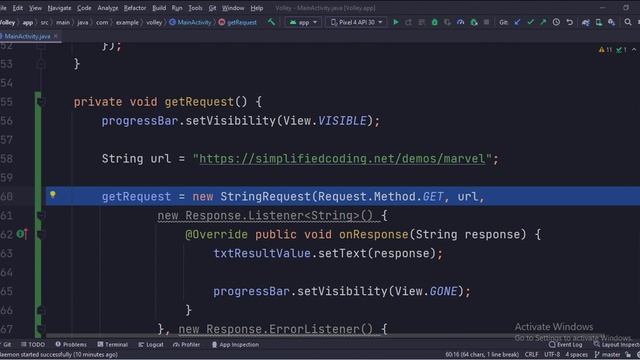
Task: Click the Make Project hammer icon
Action: click(x=271, y=22)
